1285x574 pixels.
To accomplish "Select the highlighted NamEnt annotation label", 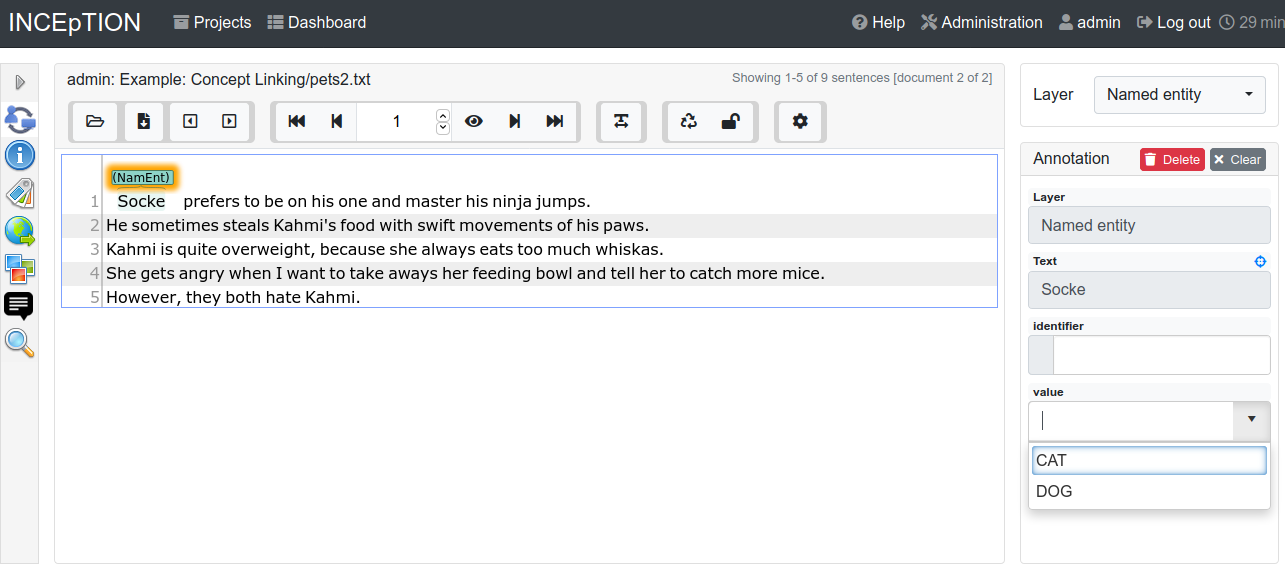I will pos(142,177).
